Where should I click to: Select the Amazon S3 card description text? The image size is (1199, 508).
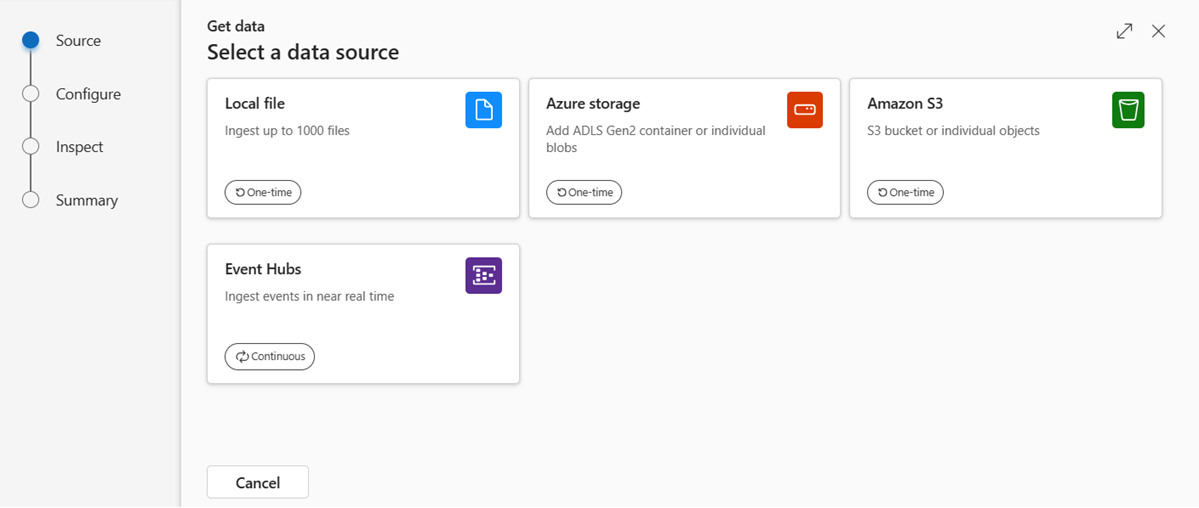pos(954,131)
